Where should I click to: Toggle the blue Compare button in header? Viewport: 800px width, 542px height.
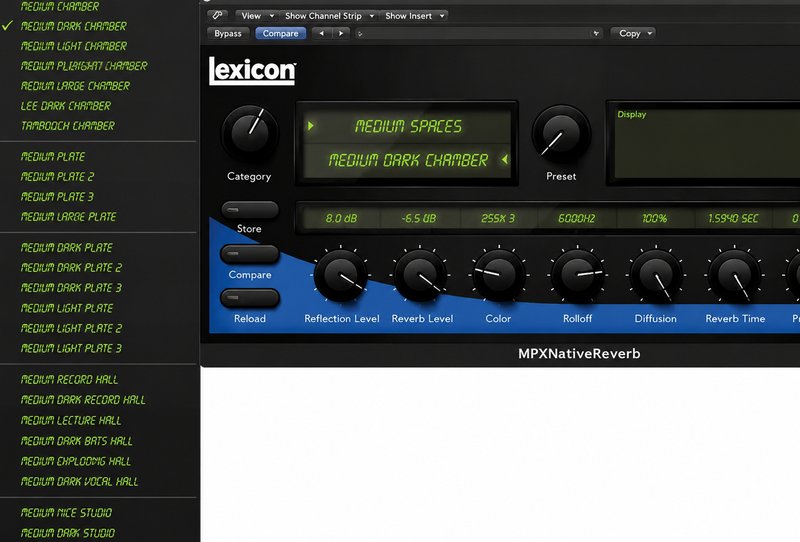(280, 33)
